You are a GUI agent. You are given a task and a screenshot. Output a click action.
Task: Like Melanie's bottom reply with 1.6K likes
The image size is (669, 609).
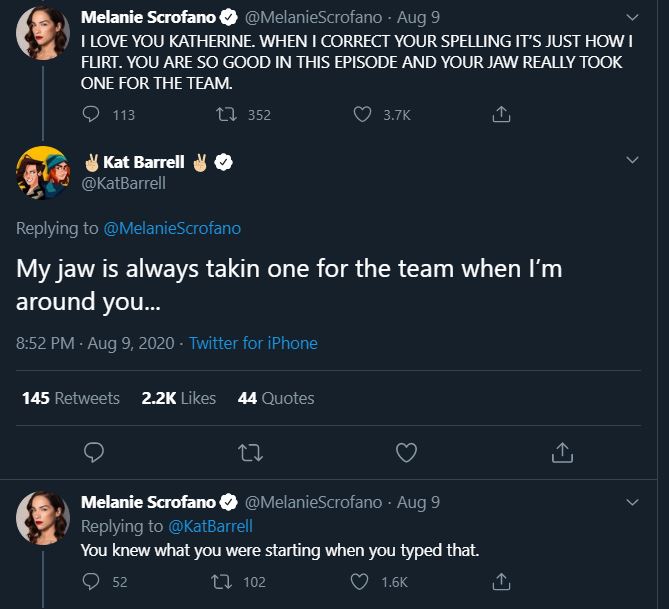363,581
